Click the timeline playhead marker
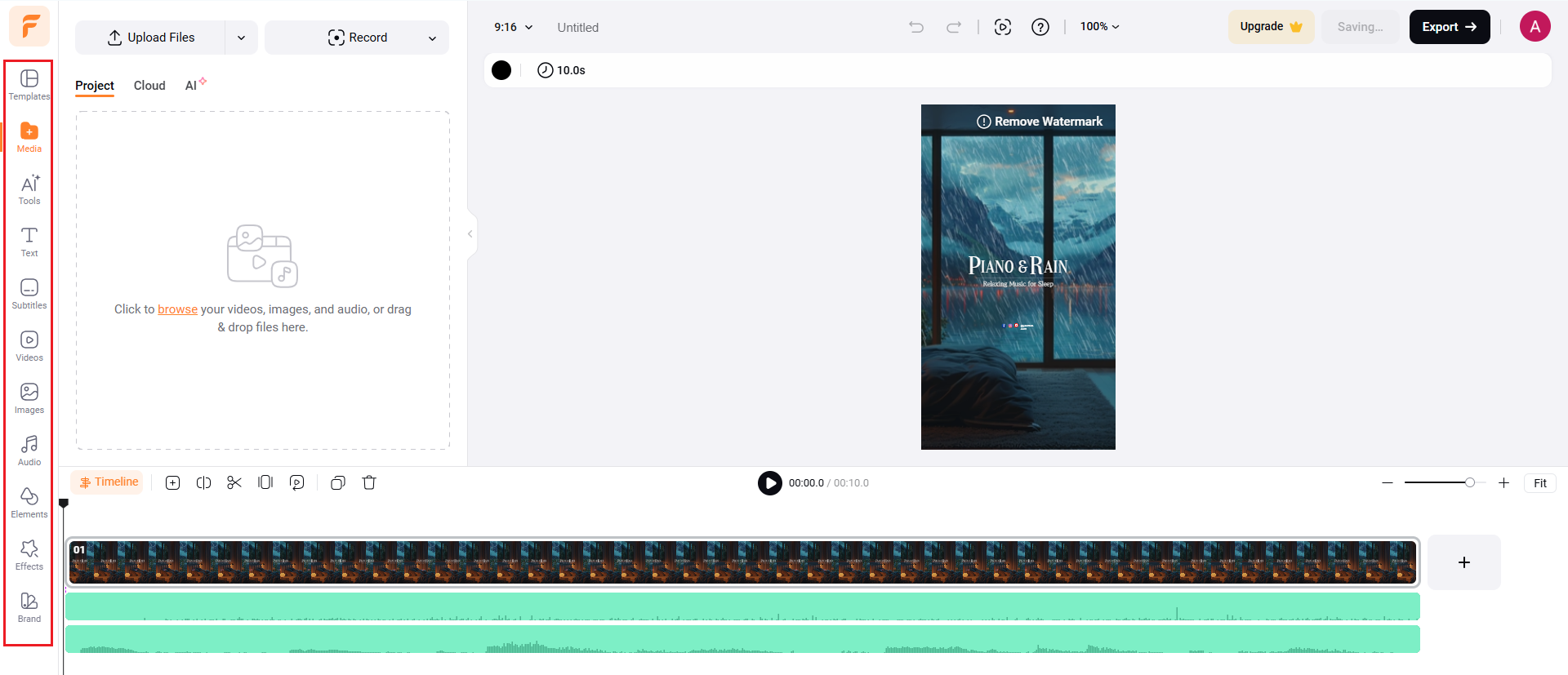The image size is (1568, 675). click(64, 504)
